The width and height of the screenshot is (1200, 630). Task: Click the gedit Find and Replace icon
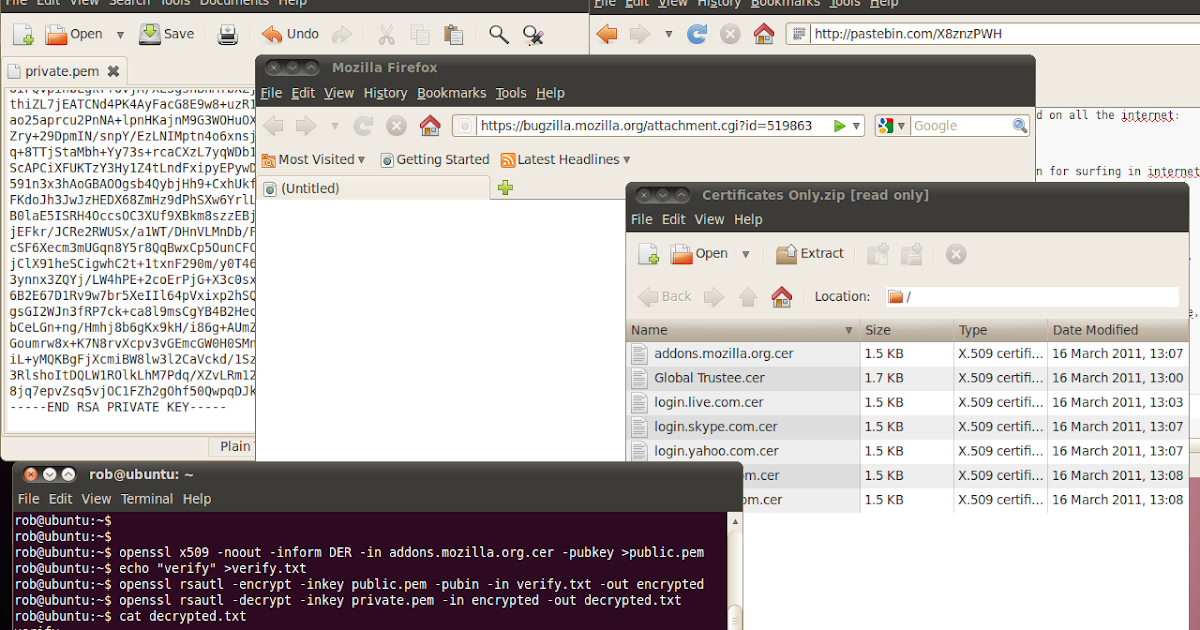(533, 35)
